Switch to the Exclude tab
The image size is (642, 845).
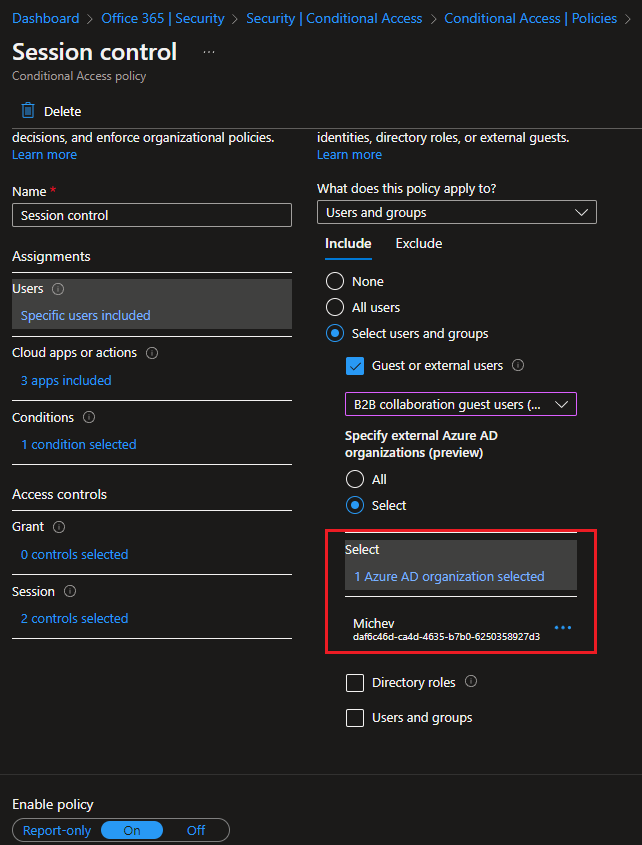[419, 244]
